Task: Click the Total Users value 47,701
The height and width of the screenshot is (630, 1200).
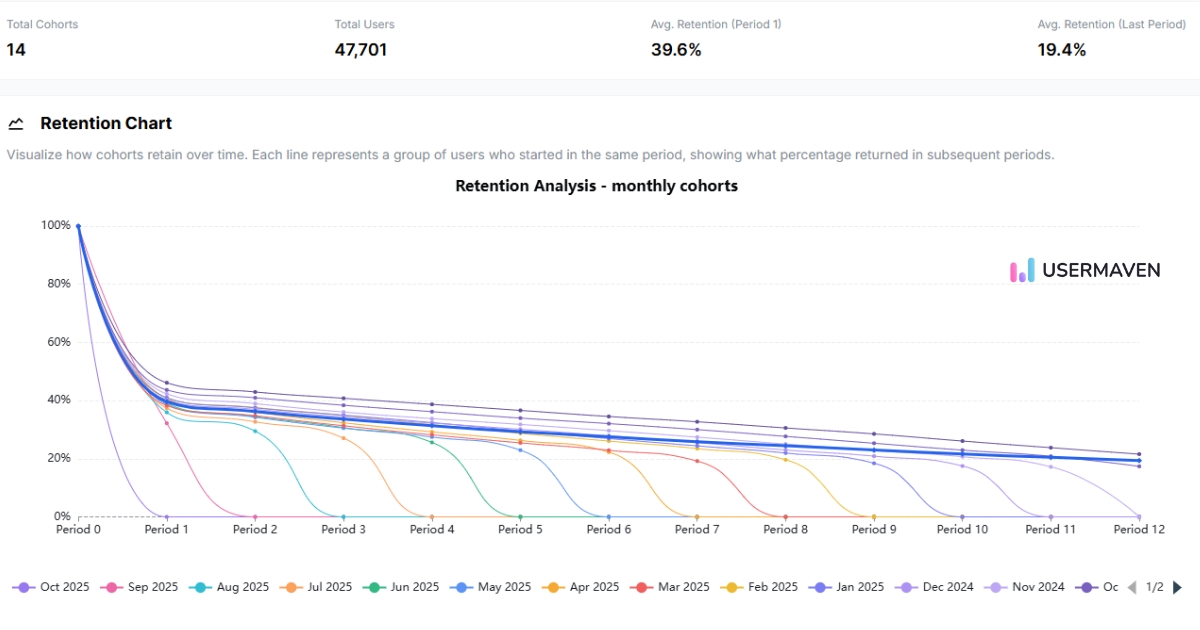Action: pos(361,49)
